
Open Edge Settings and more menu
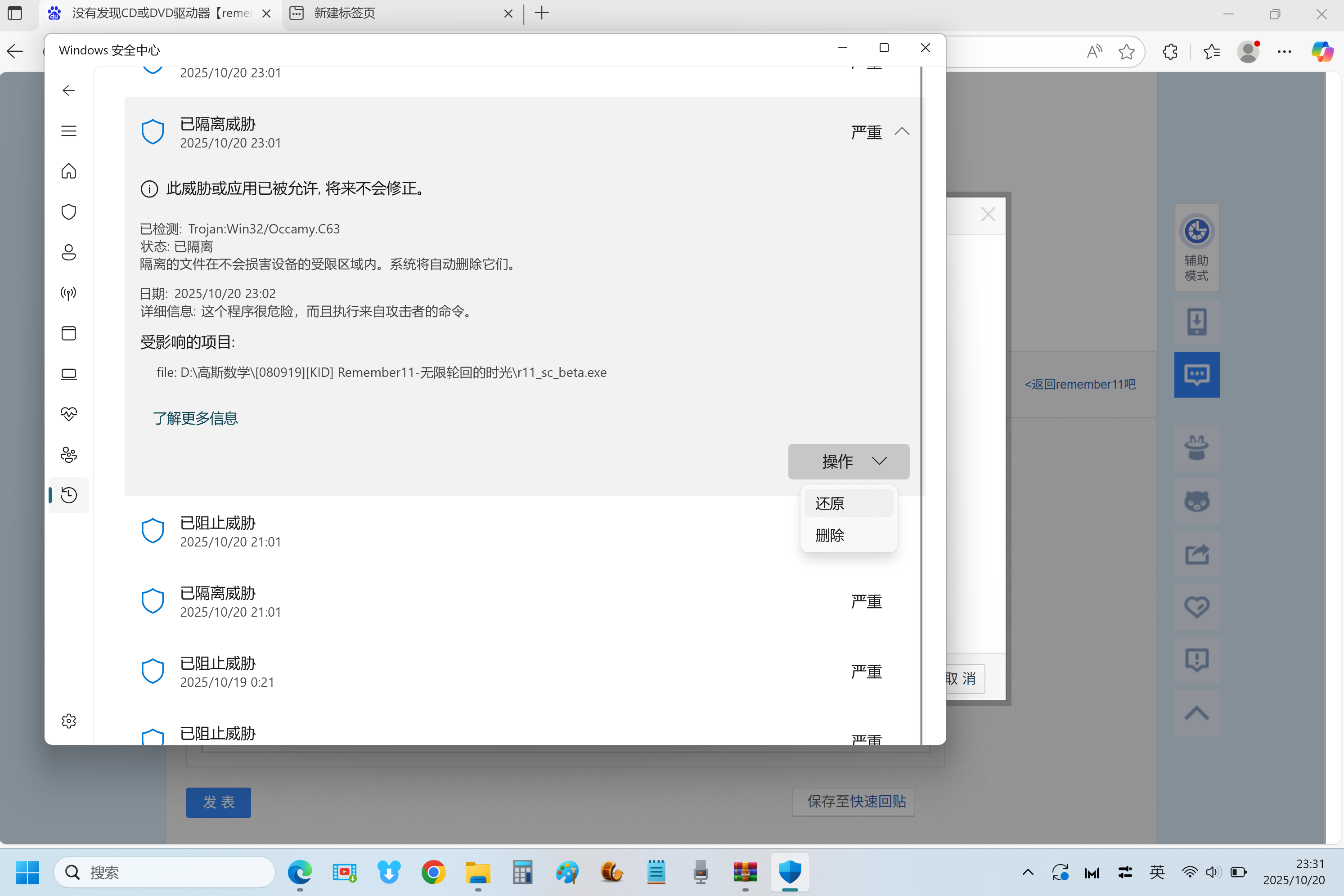coord(1284,51)
